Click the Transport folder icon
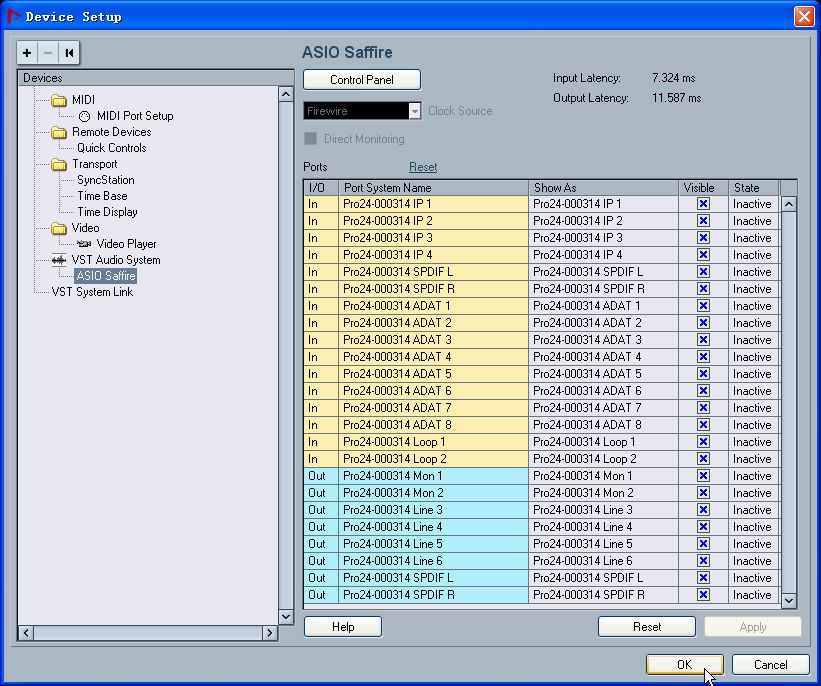This screenshot has width=821, height=686. point(59,164)
